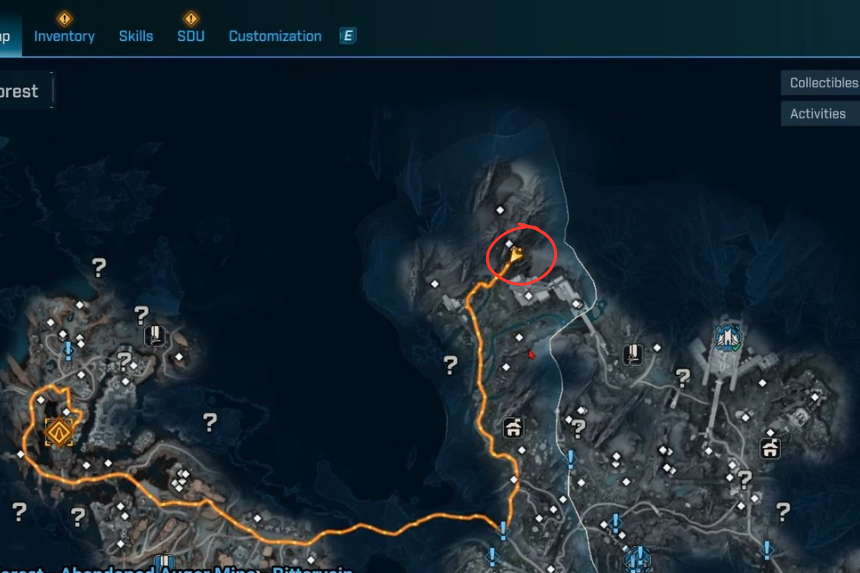Open the Inventory tab
The height and width of the screenshot is (573, 860).
point(64,36)
